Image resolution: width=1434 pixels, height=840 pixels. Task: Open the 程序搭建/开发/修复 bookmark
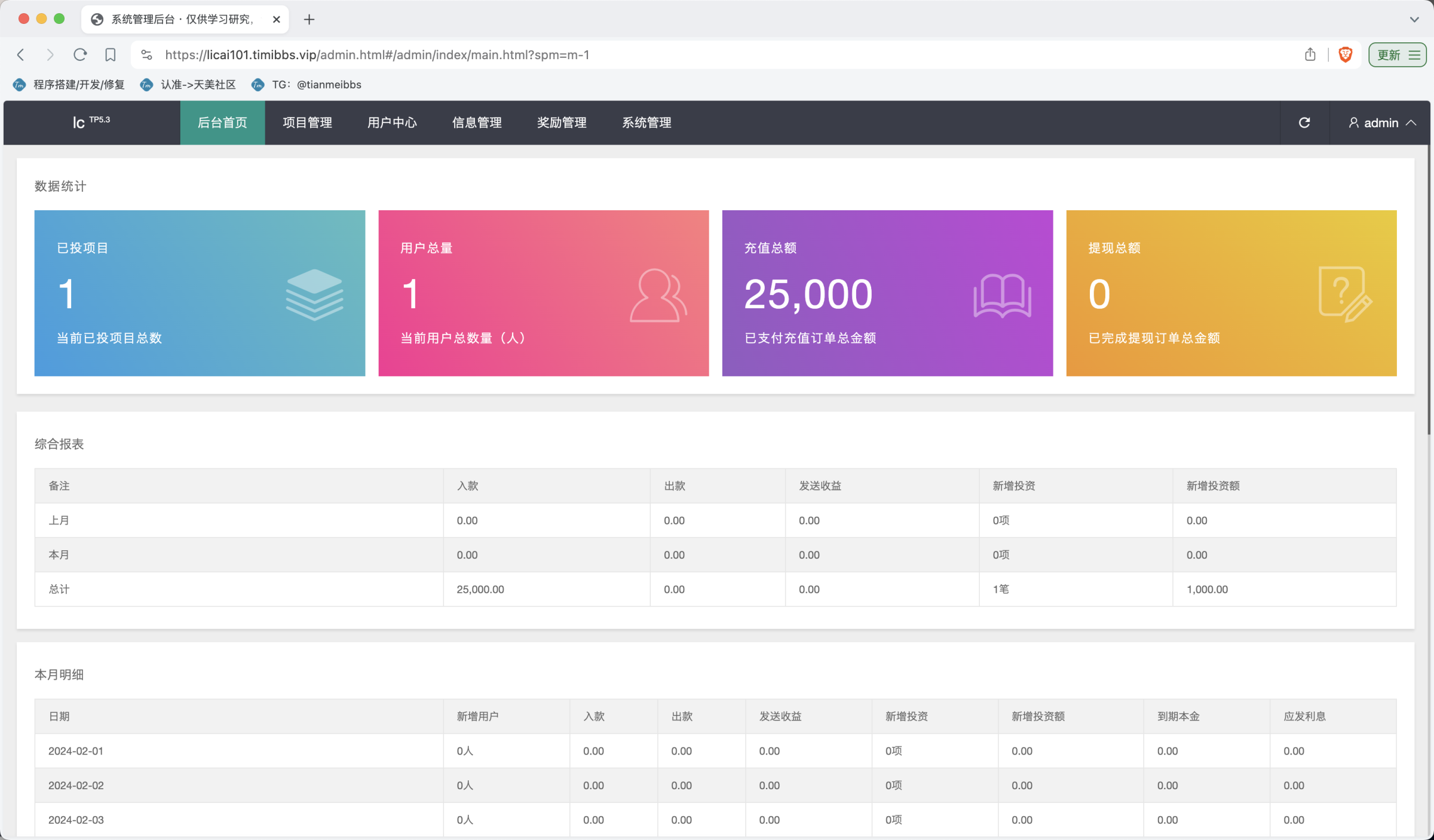click(x=69, y=85)
